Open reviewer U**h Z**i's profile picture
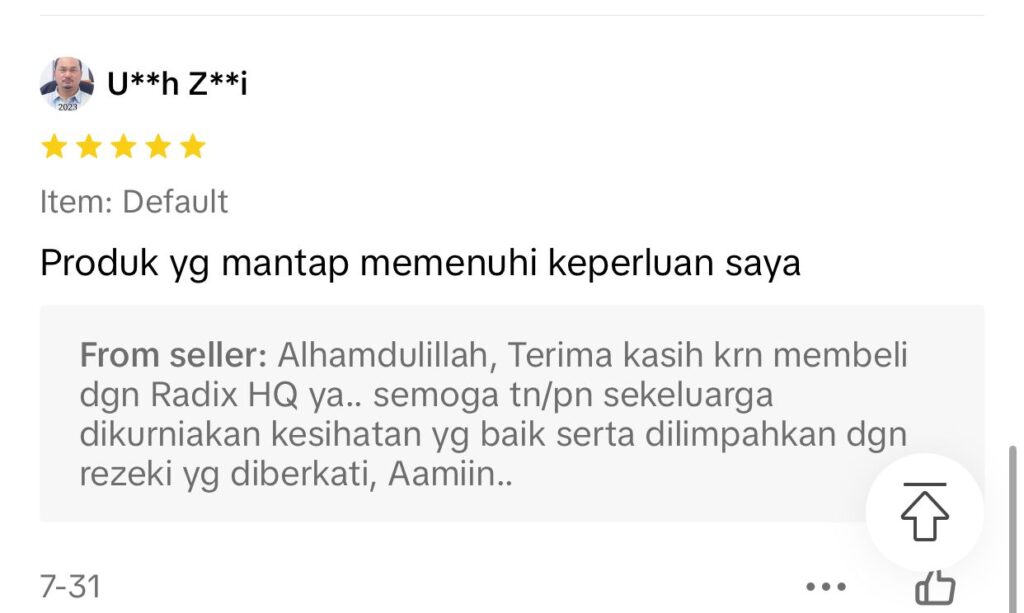The width and height of the screenshot is (1024, 613). pyautogui.click(x=67, y=84)
